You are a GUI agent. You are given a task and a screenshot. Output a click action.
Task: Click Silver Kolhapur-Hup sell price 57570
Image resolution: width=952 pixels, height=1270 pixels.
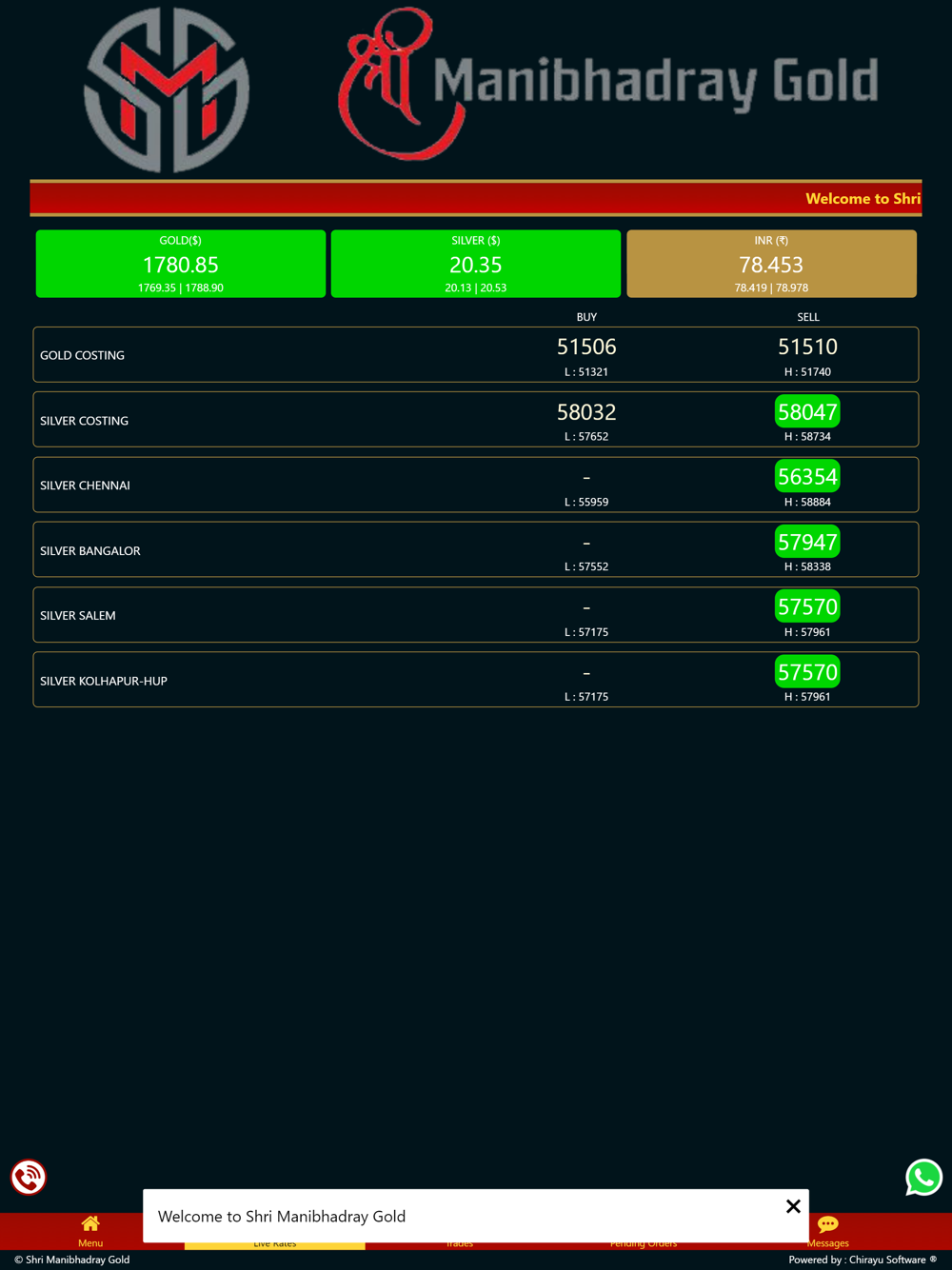(x=807, y=673)
